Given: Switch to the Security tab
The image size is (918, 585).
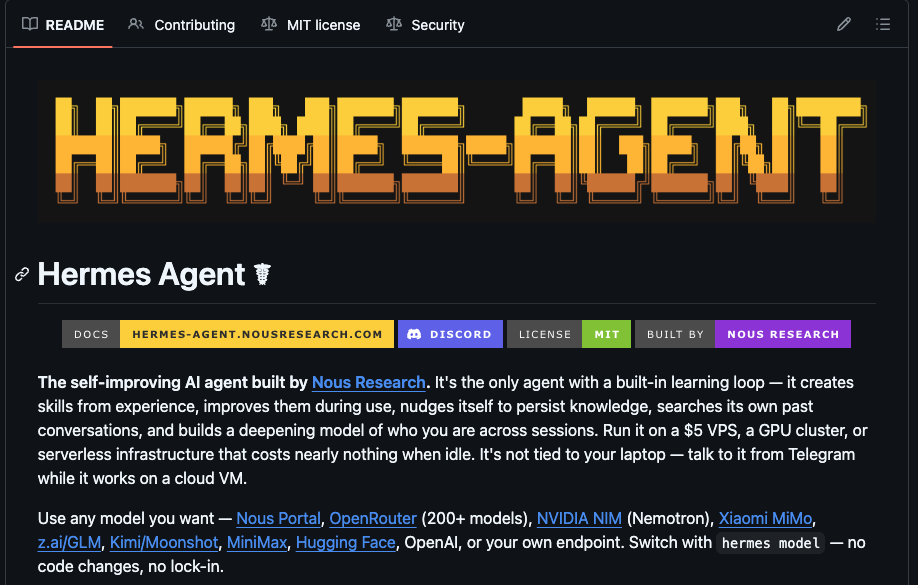Looking at the screenshot, I should [x=426, y=25].
